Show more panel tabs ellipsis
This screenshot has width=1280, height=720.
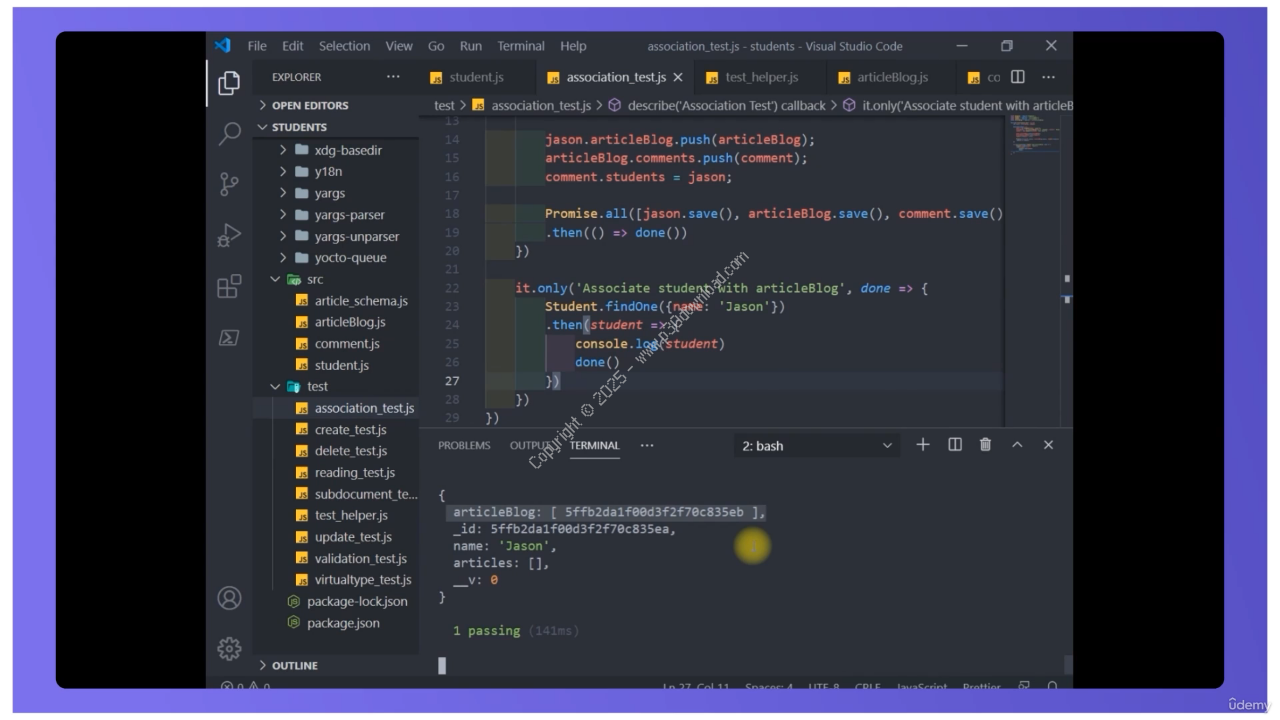coord(647,445)
